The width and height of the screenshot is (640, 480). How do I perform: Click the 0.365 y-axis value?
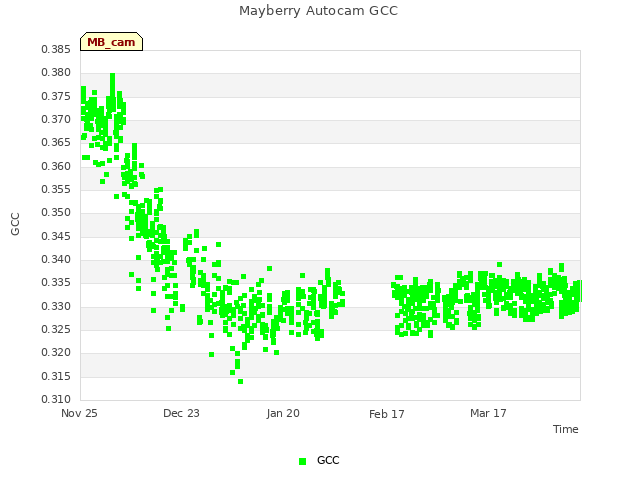[56, 142]
